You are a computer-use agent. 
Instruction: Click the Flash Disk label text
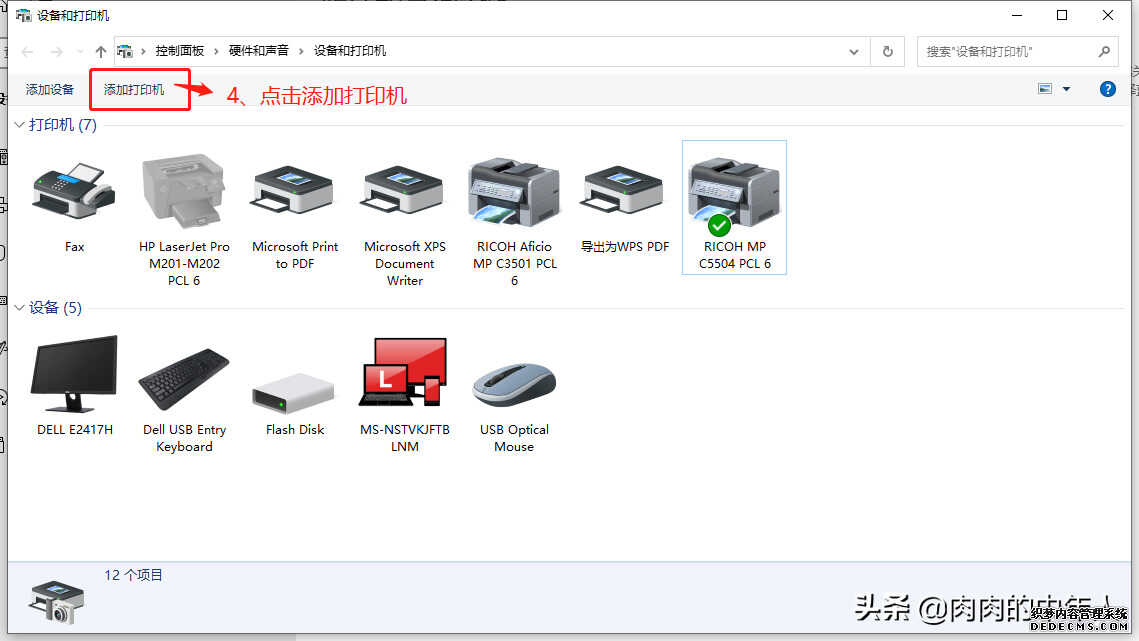[295, 430]
